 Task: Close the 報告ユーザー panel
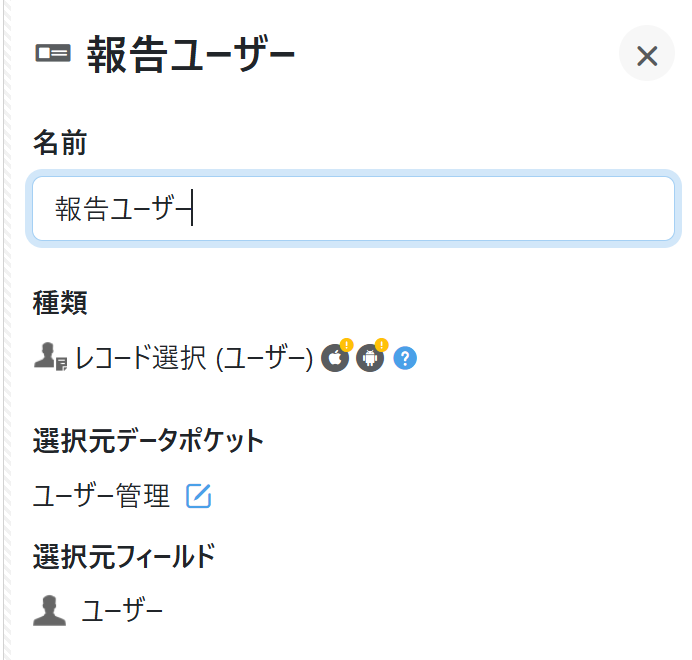coord(647,55)
